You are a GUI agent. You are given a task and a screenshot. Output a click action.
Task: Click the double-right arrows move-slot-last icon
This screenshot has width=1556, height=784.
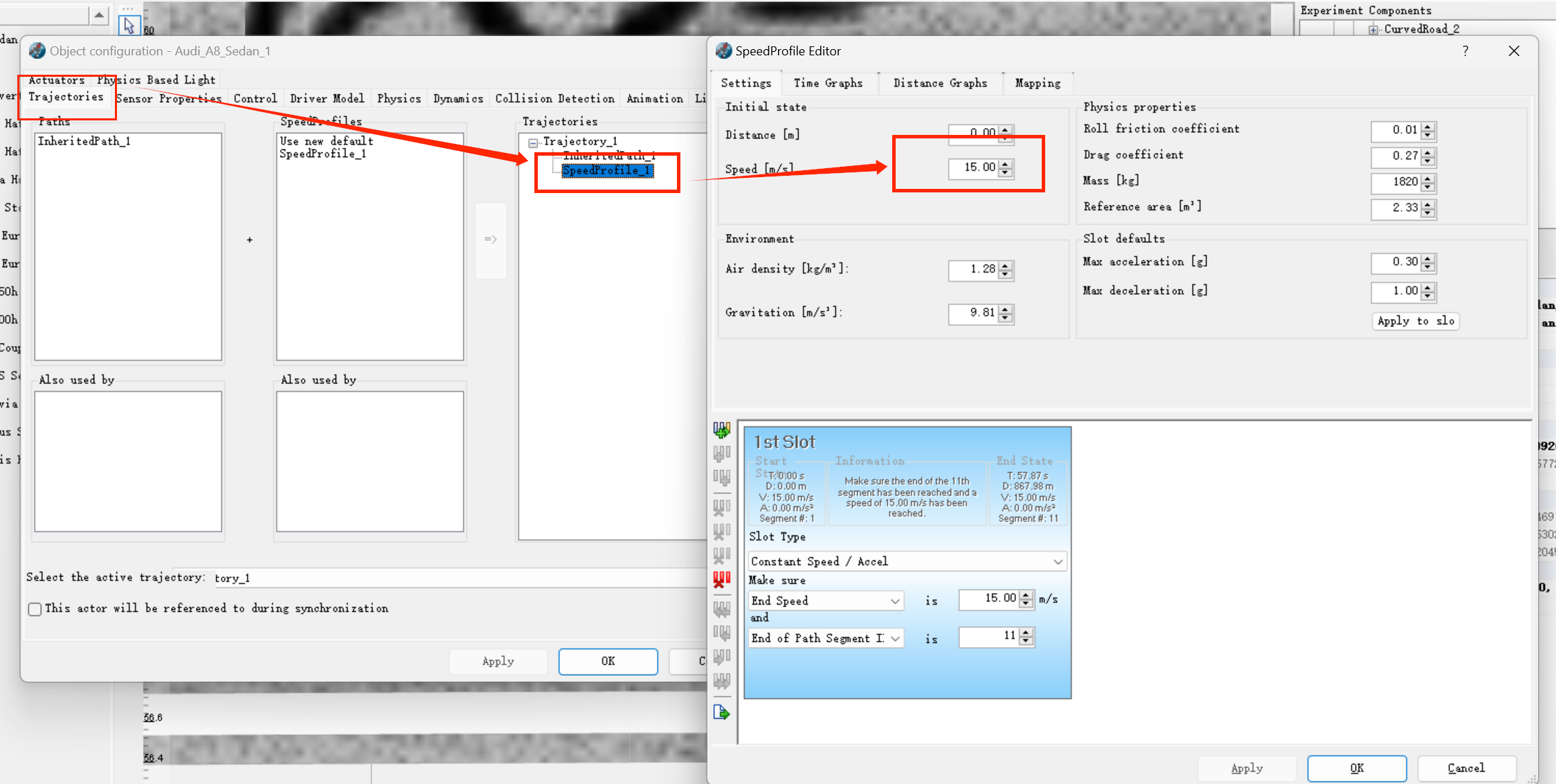tap(721, 682)
